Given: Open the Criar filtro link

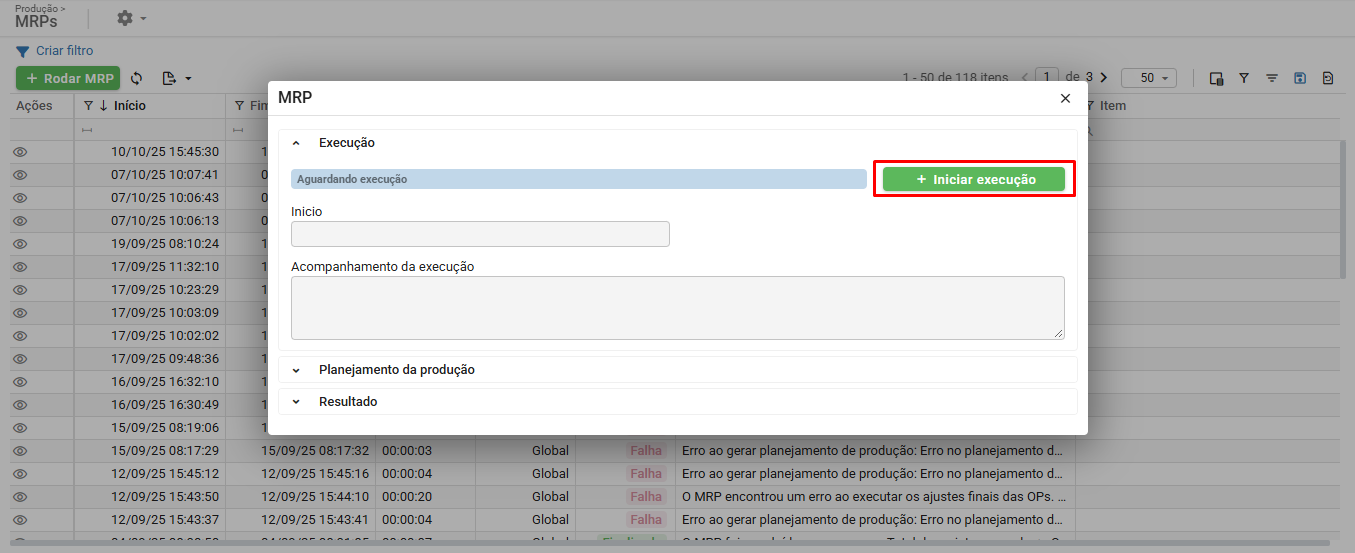Looking at the screenshot, I should pyautogui.click(x=65, y=50).
